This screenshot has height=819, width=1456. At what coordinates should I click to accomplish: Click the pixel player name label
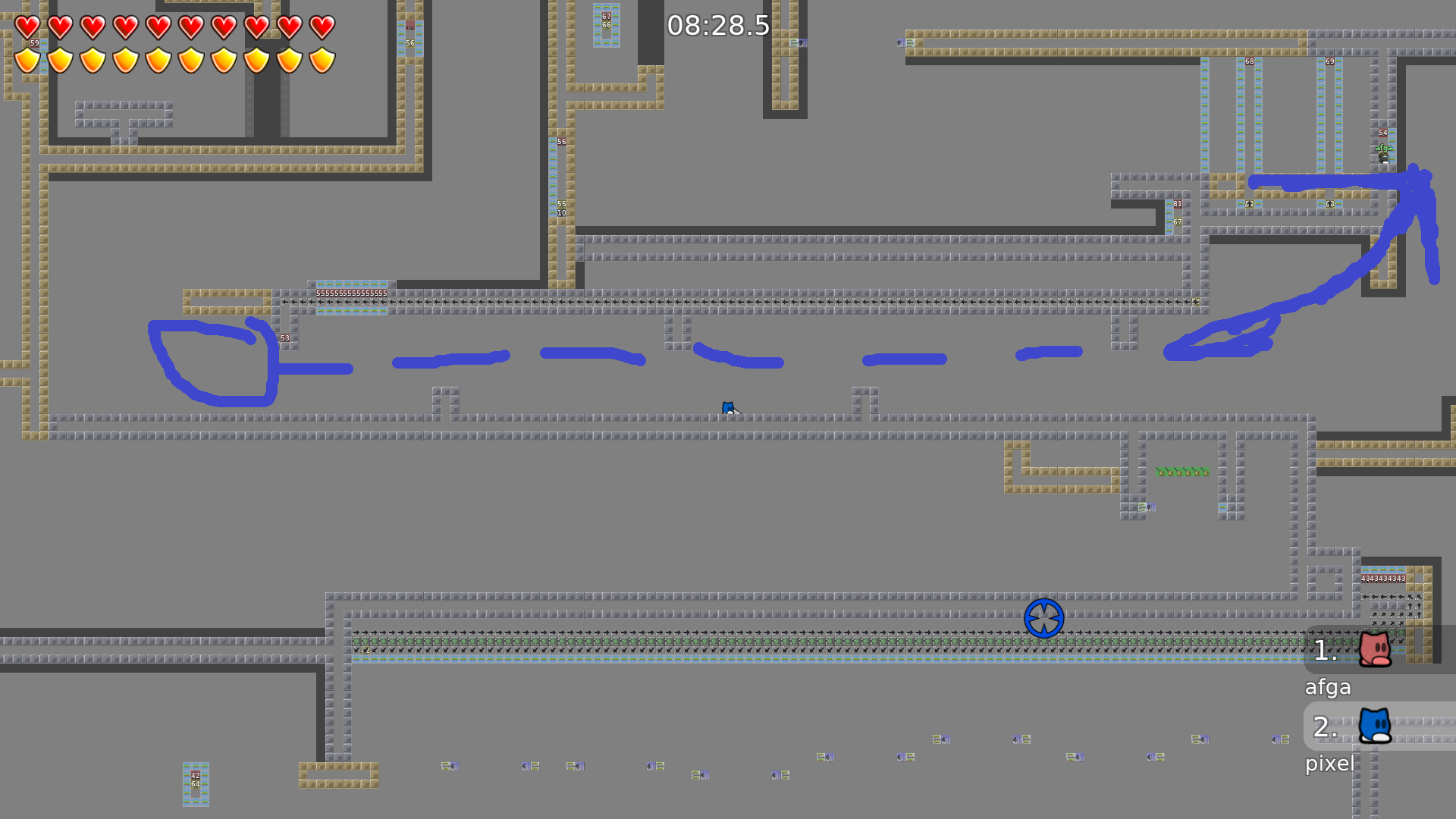1329,764
